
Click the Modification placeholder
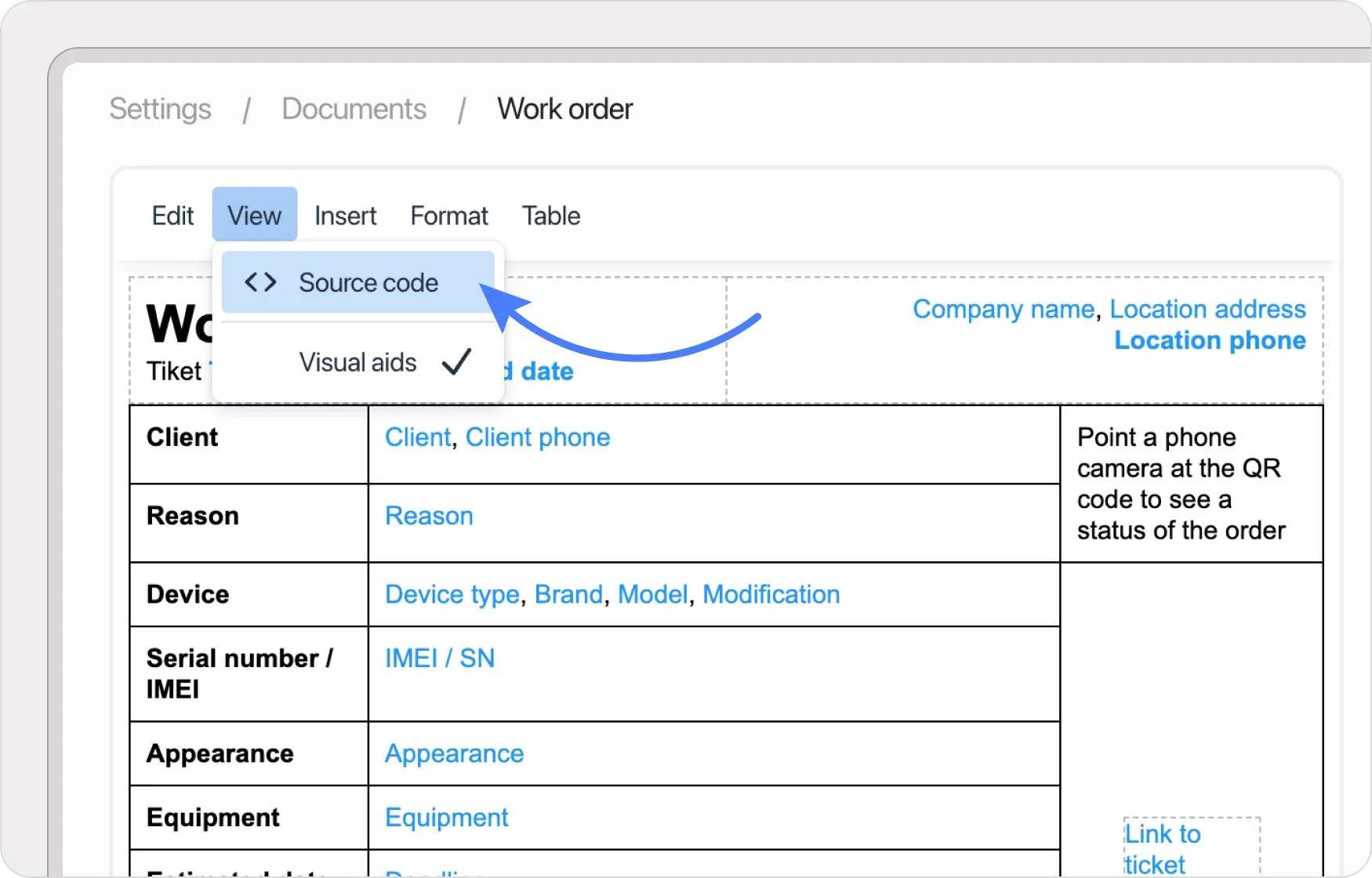(x=771, y=594)
